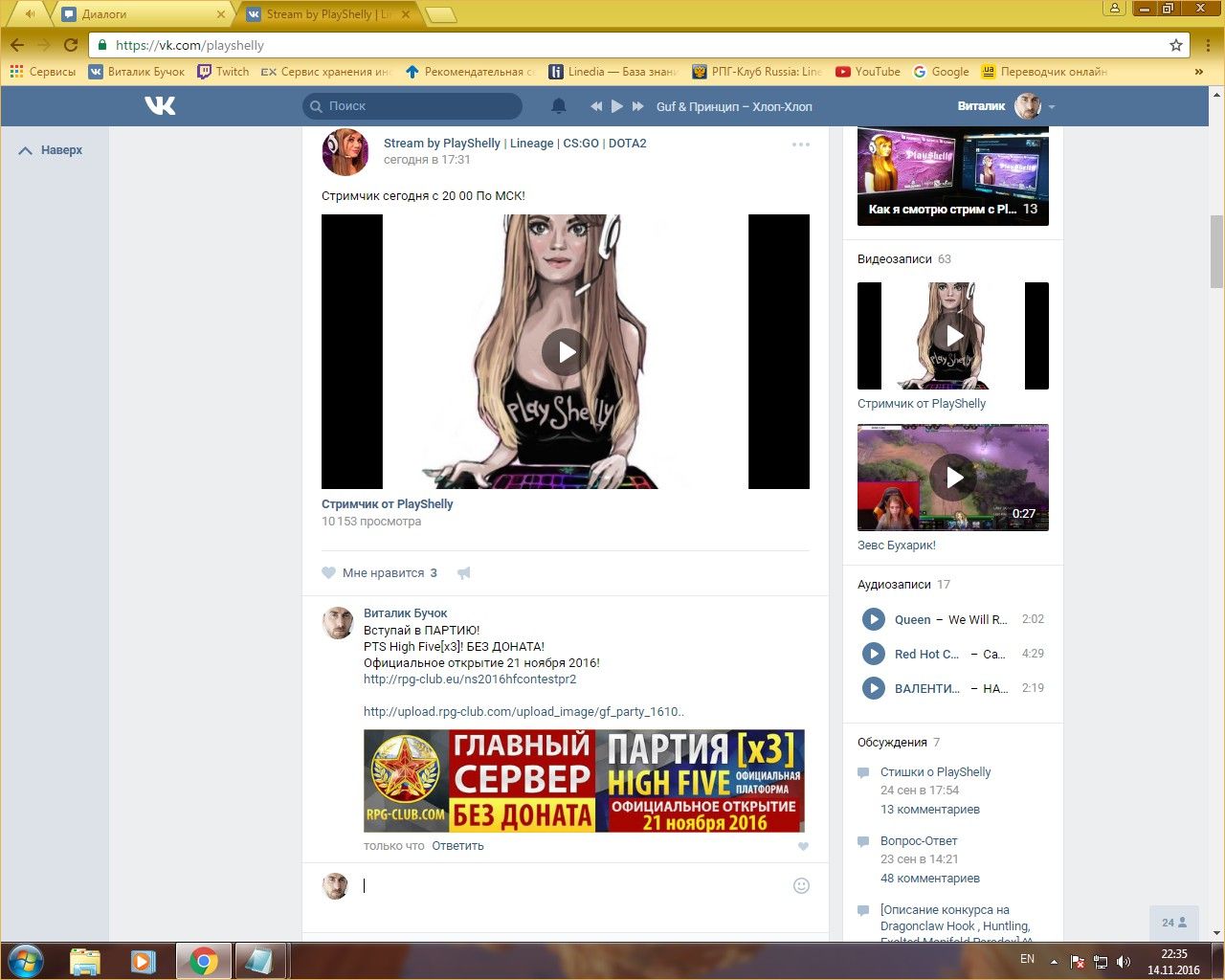Open the Аудиозаписи section header
This screenshot has height=980, width=1225.
[x=894, y=585]
